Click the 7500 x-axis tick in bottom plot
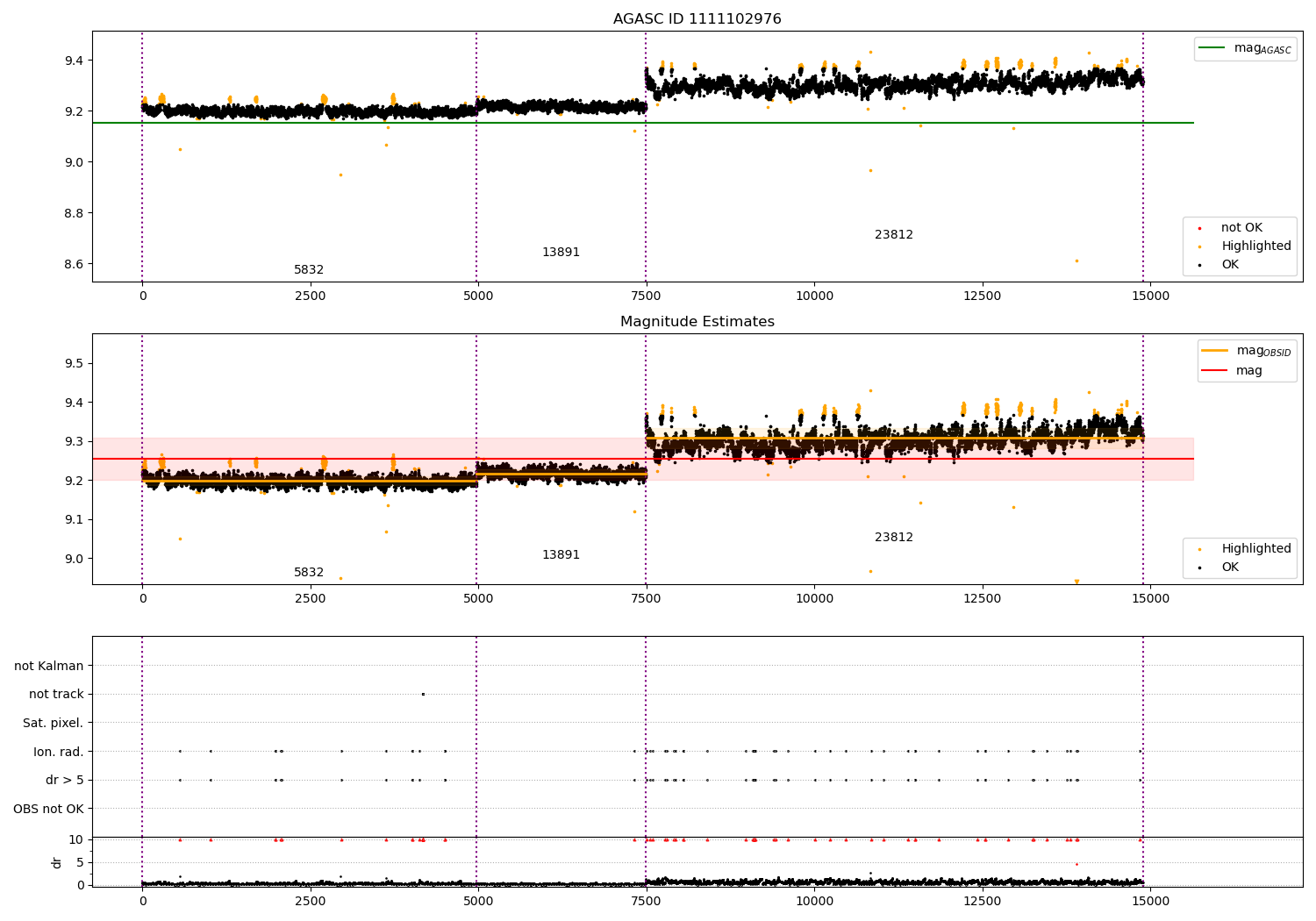 coord(646,902)
